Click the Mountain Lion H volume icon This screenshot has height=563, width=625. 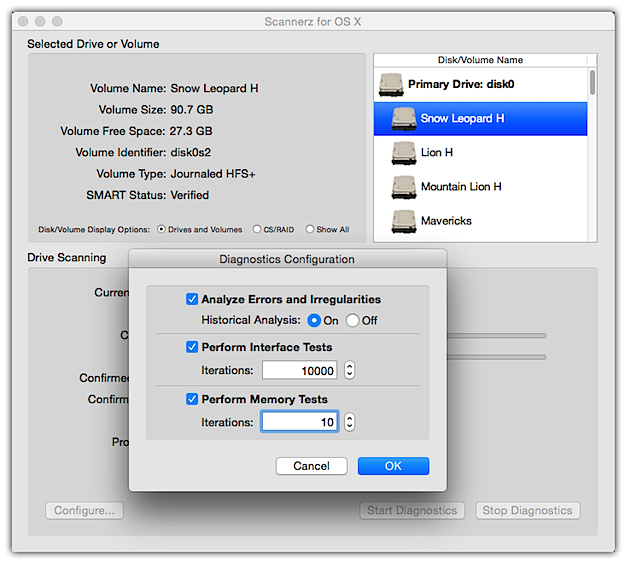tap(404, 187)
